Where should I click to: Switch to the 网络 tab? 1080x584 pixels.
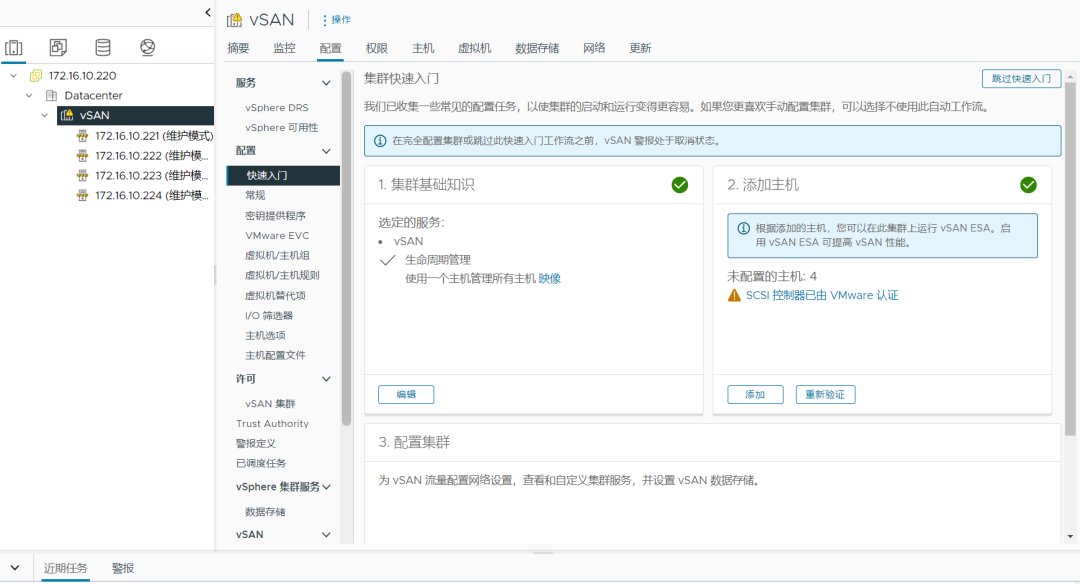(594, 48)
